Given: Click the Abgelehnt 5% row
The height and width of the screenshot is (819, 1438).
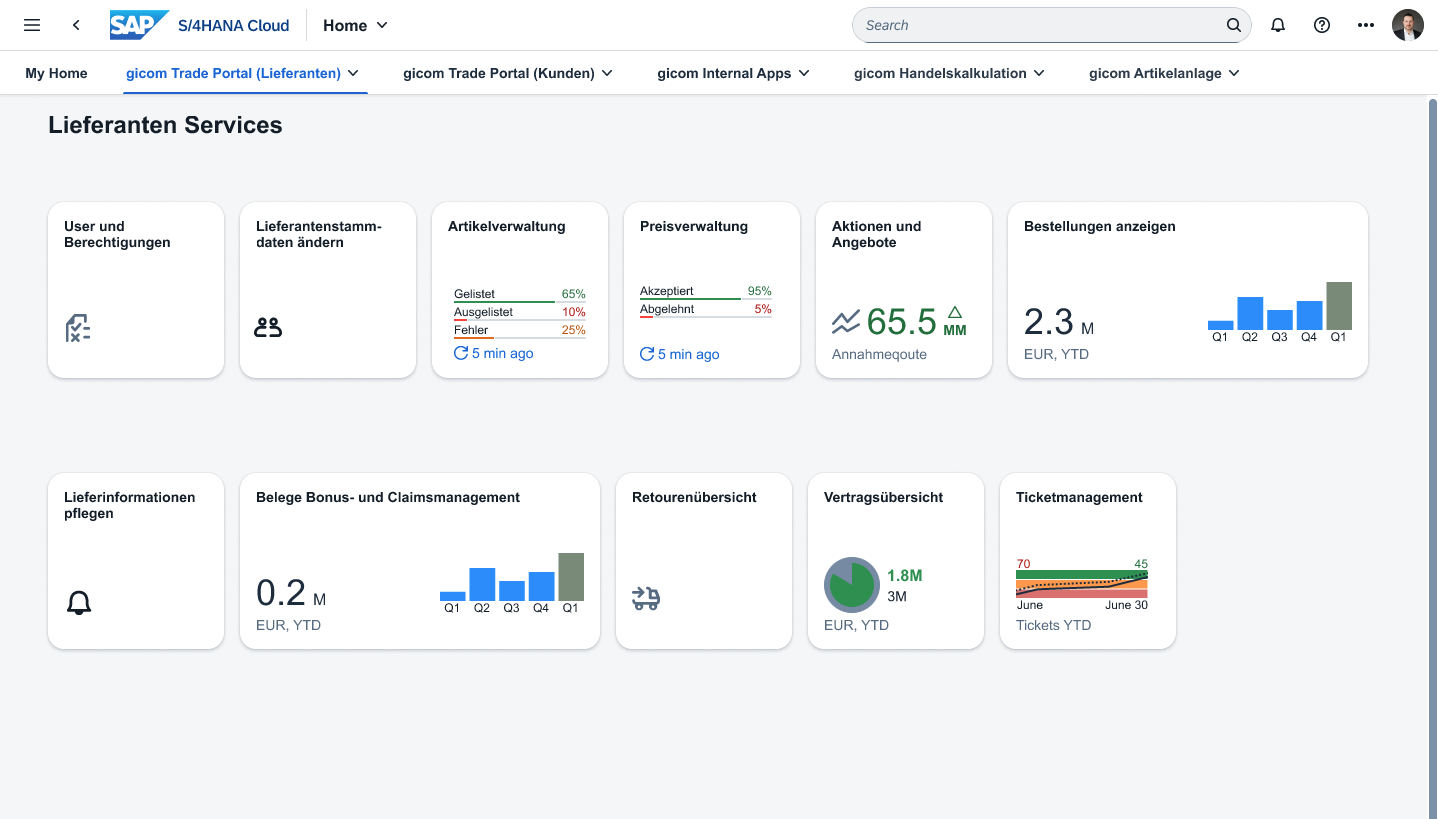Looking at the screenshot, I should tap(706, 310).
